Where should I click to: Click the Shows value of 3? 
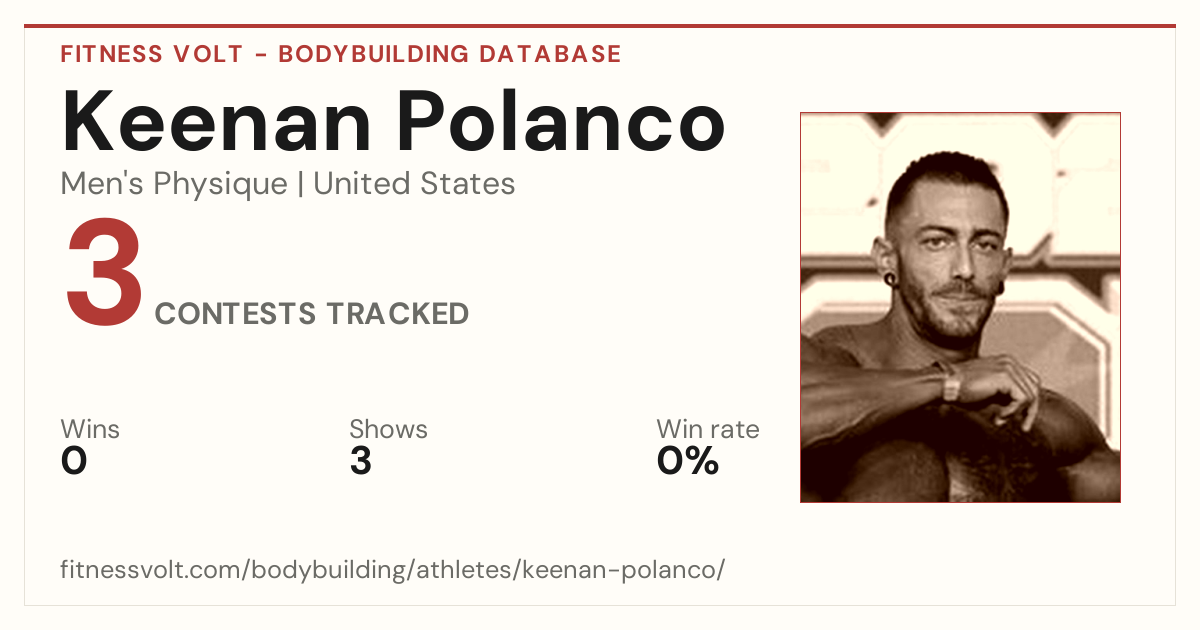(x=361, y=461)
